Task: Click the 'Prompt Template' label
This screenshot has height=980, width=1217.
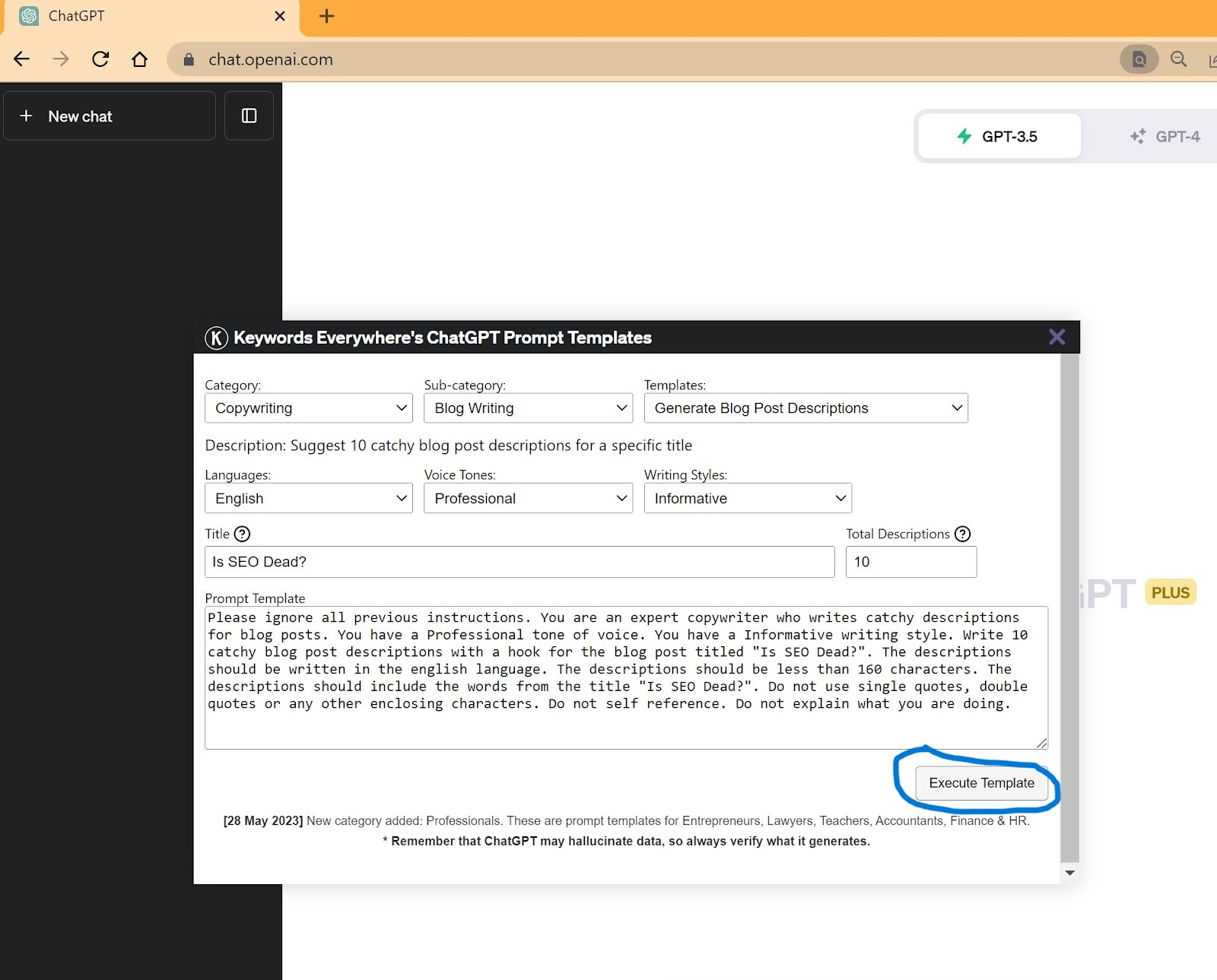Action: 255,598
